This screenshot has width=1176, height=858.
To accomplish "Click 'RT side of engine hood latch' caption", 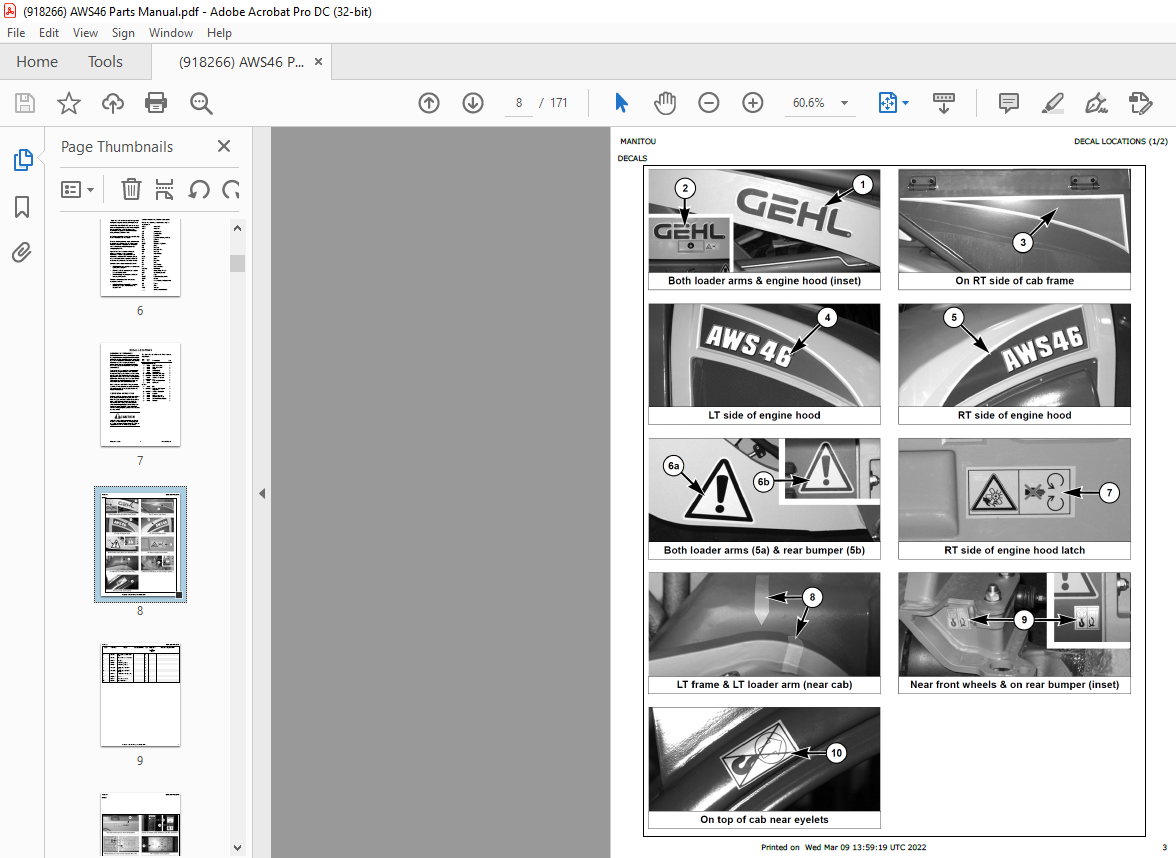I will click(1014, 550).
